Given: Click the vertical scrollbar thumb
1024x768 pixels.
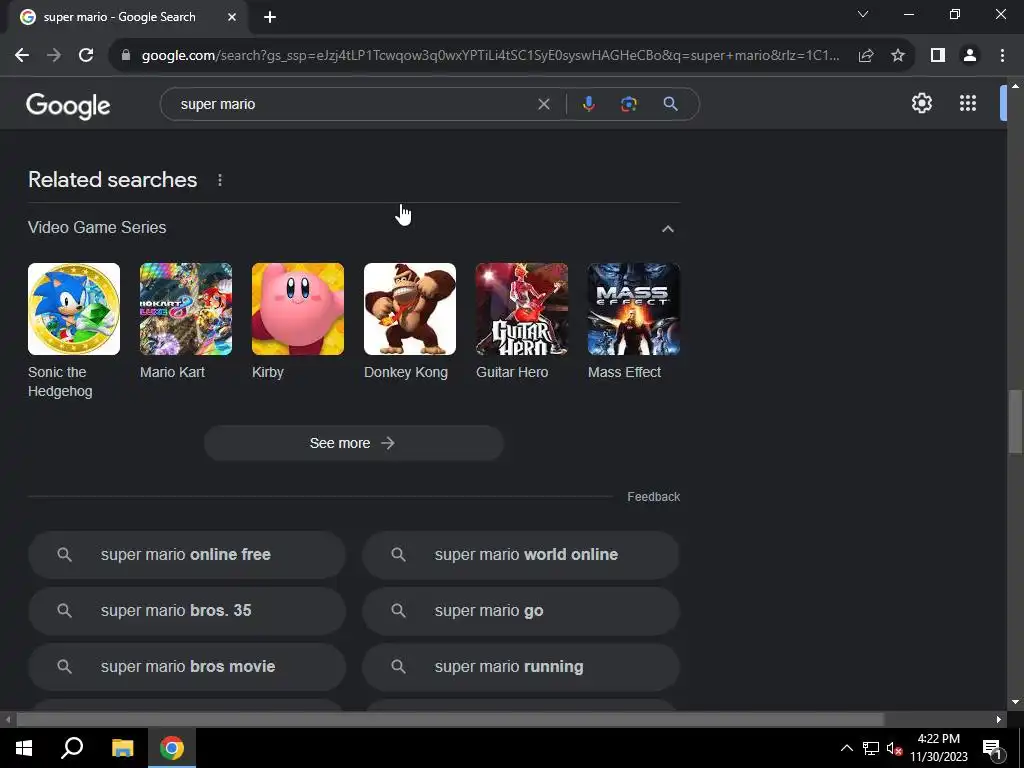Looking at the screenshot, I should (1016, 421).
